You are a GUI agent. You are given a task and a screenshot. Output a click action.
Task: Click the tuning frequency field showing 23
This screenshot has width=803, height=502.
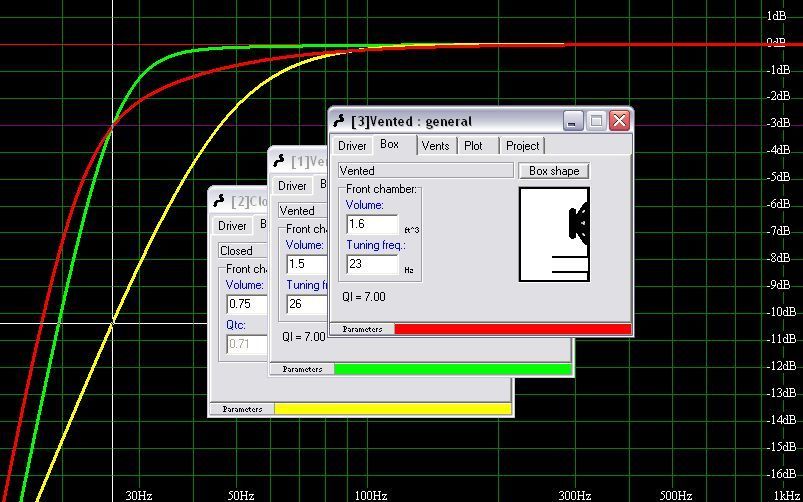coord(372,264)
